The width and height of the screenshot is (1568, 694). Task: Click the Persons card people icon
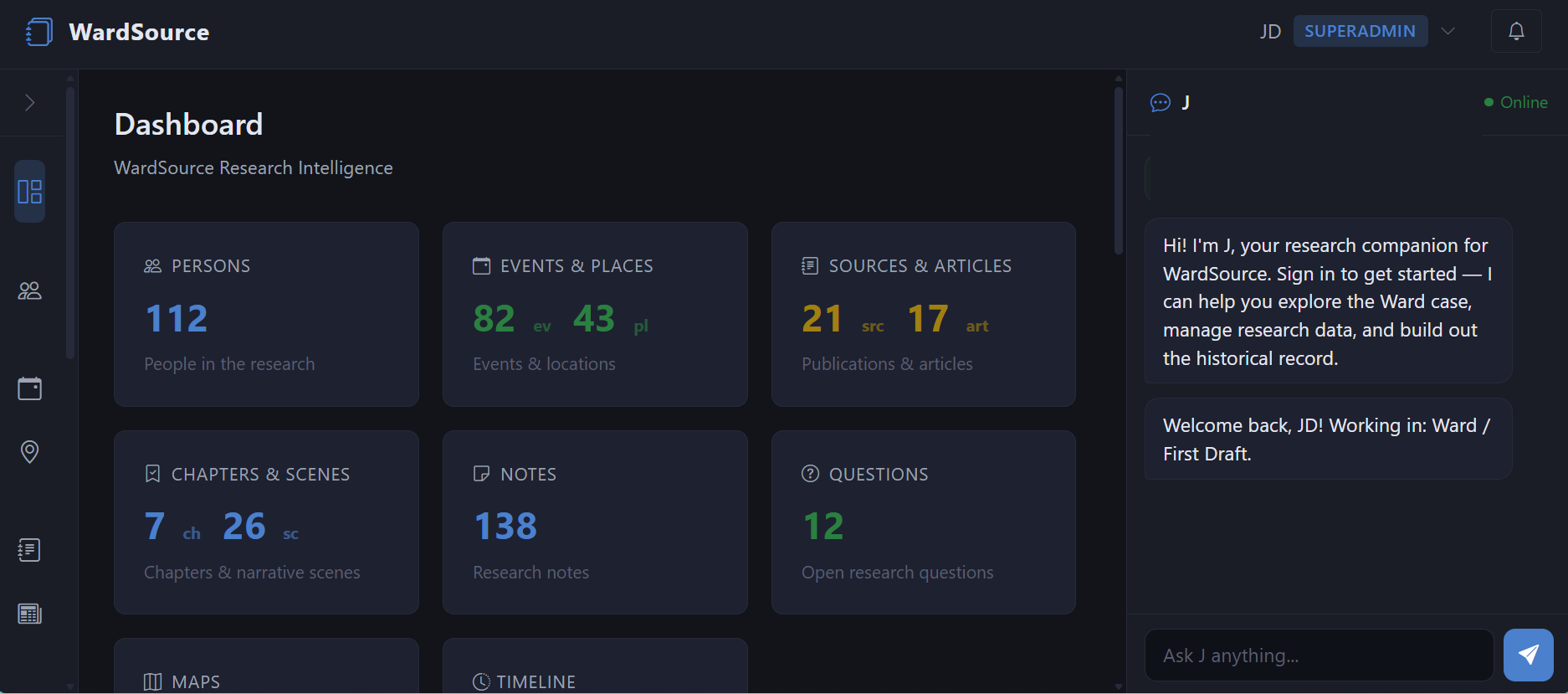pos(152,266)
